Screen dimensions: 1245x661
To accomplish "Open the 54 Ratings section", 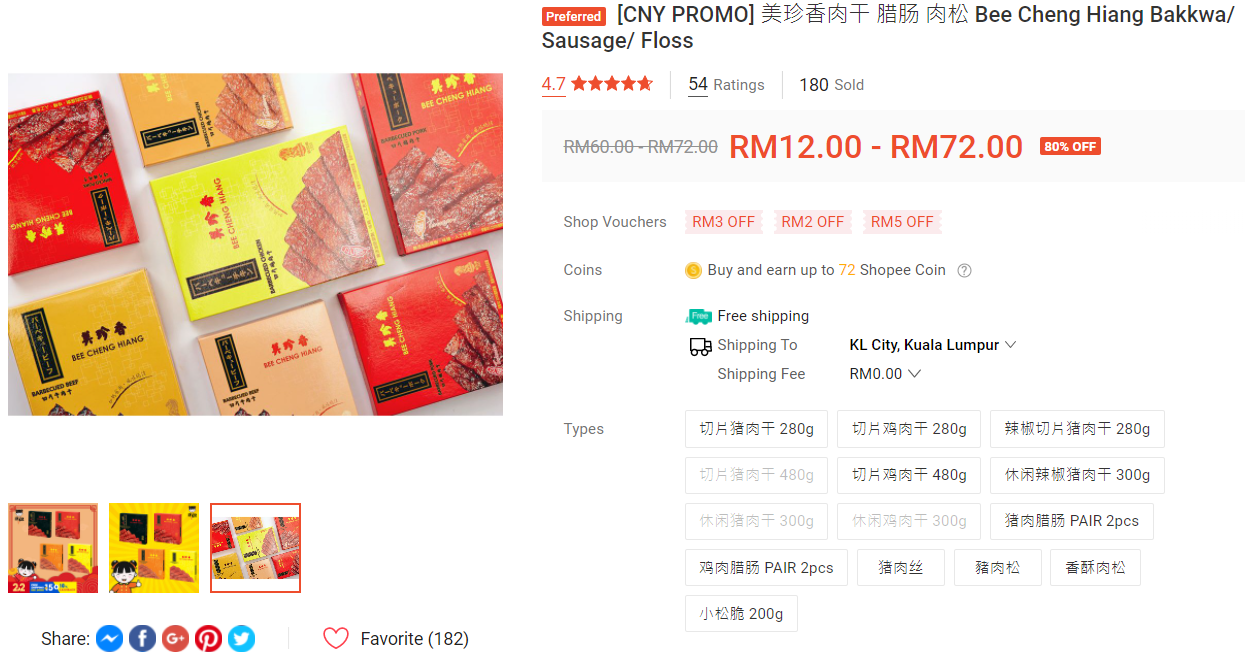I will click(x=726, y=85).
